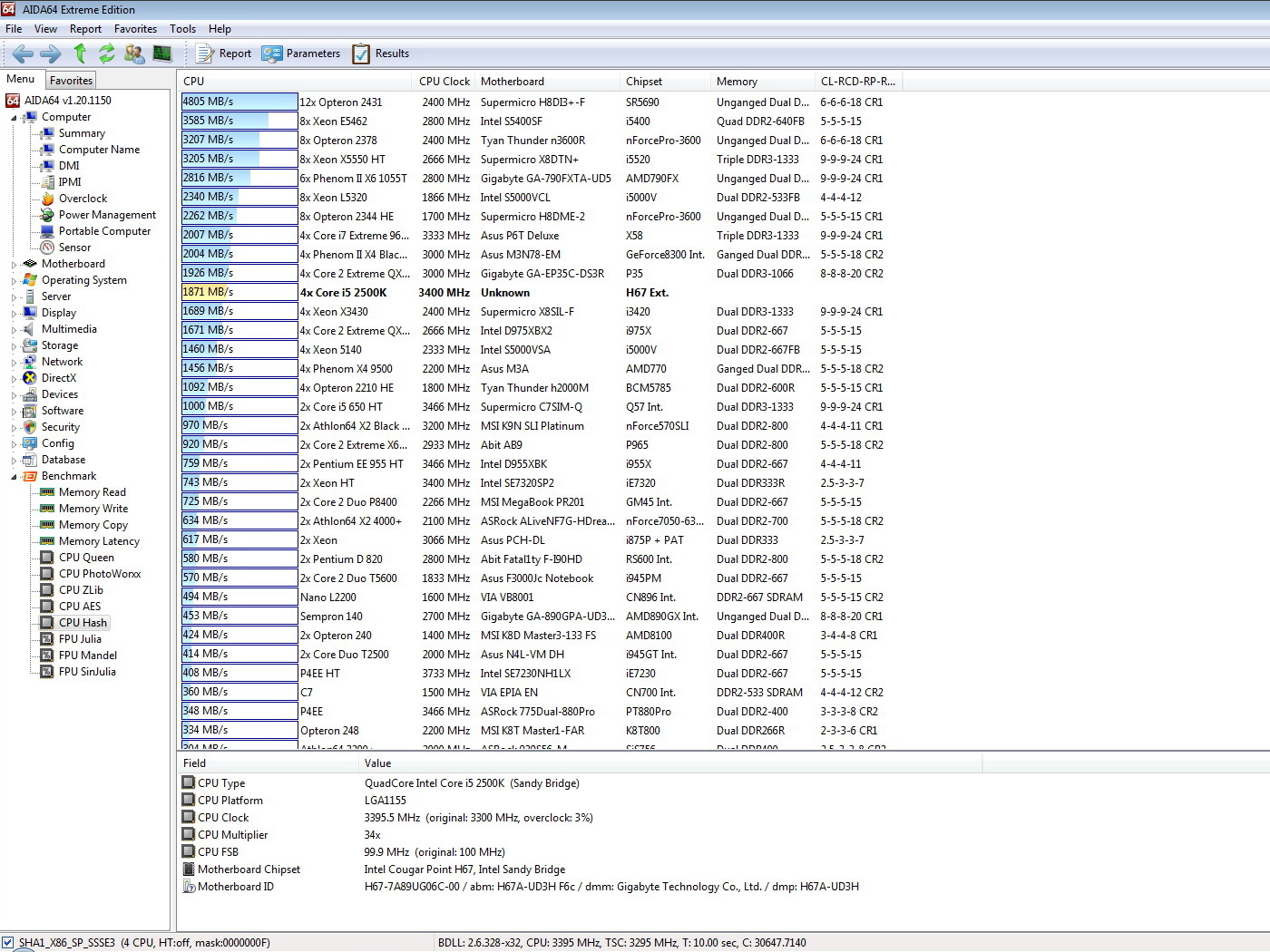Open the Summary page under Computer
The height and width of the screenshot is (952, 1270).
click(x=82, y=133)
